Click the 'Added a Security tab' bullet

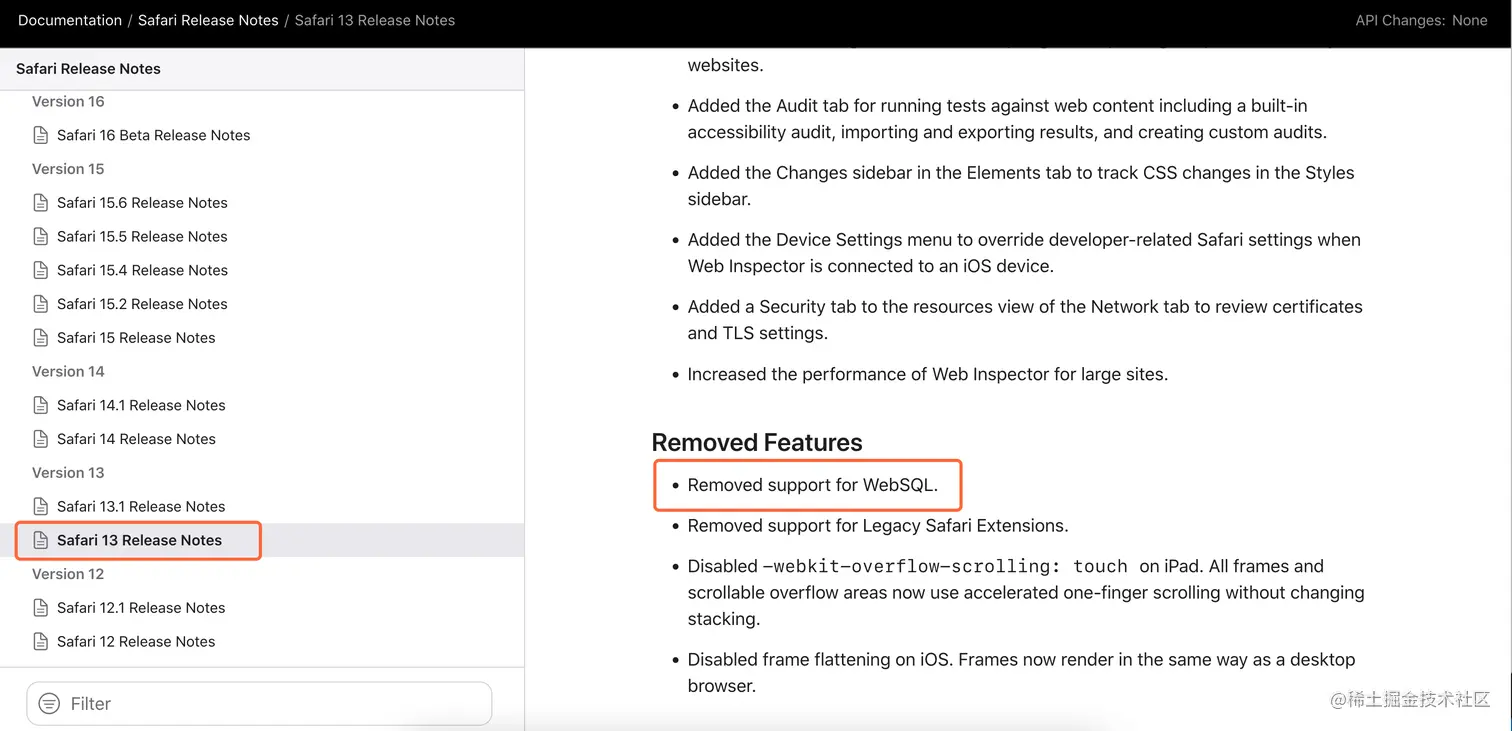pyautogui.click(x=1025, y=320)
